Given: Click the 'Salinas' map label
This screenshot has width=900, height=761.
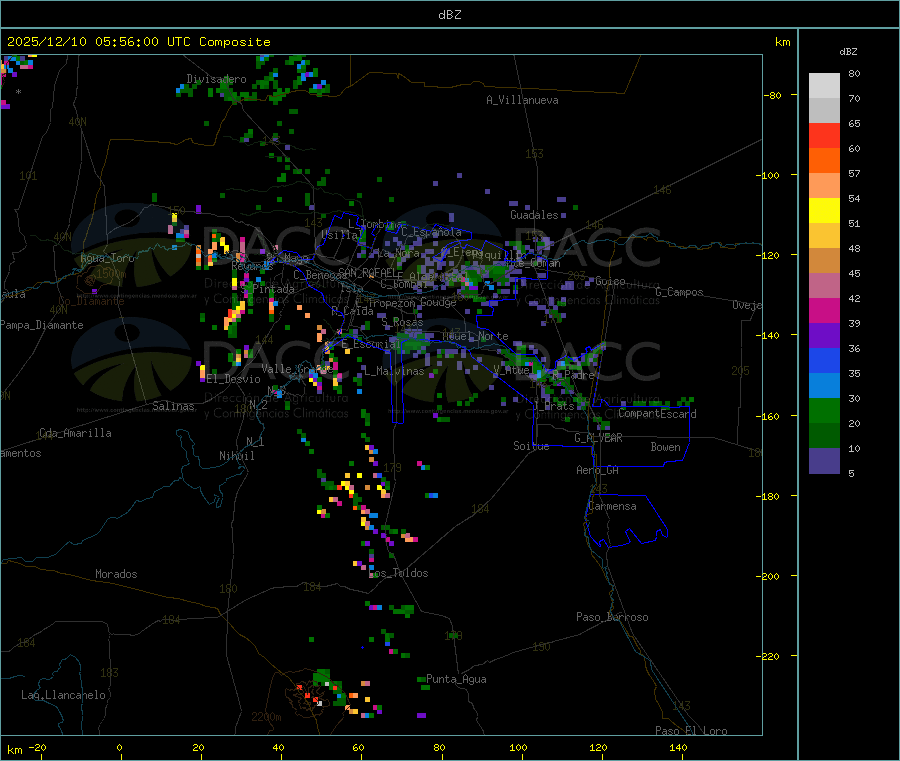Looking at the screenshot, I should coord(173,406).
